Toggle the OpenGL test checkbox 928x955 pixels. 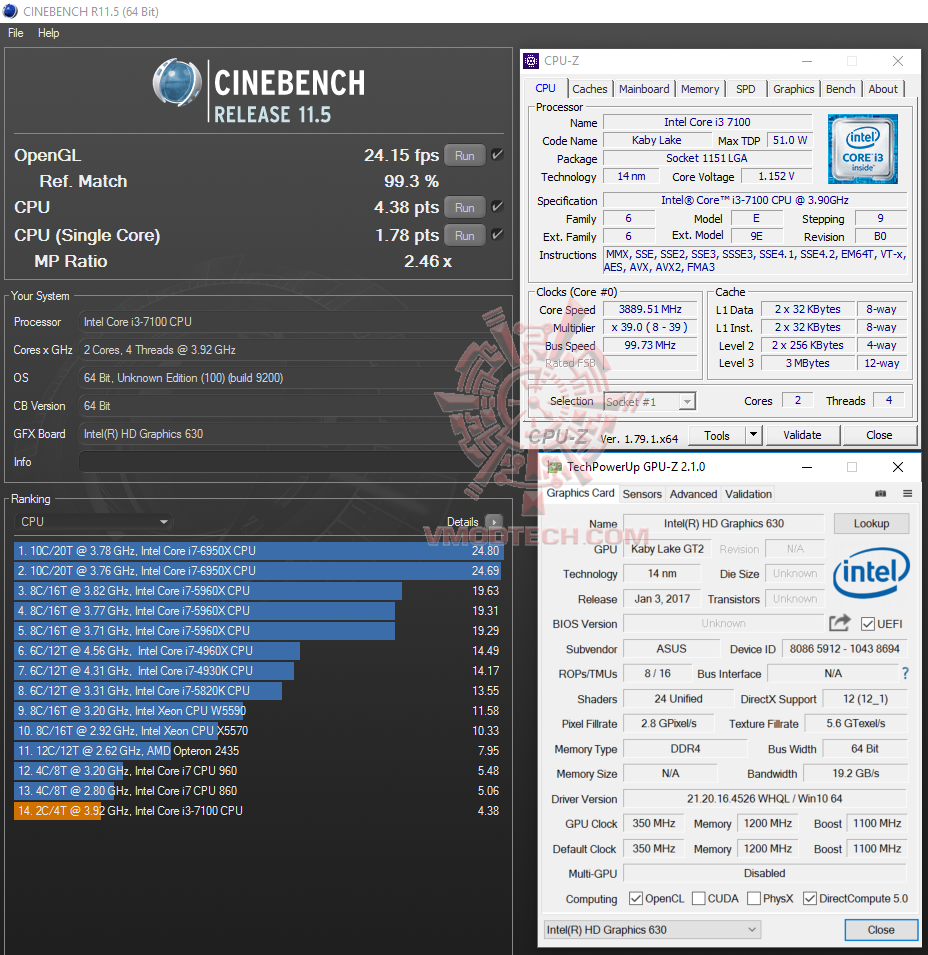(x=497, y=155)
